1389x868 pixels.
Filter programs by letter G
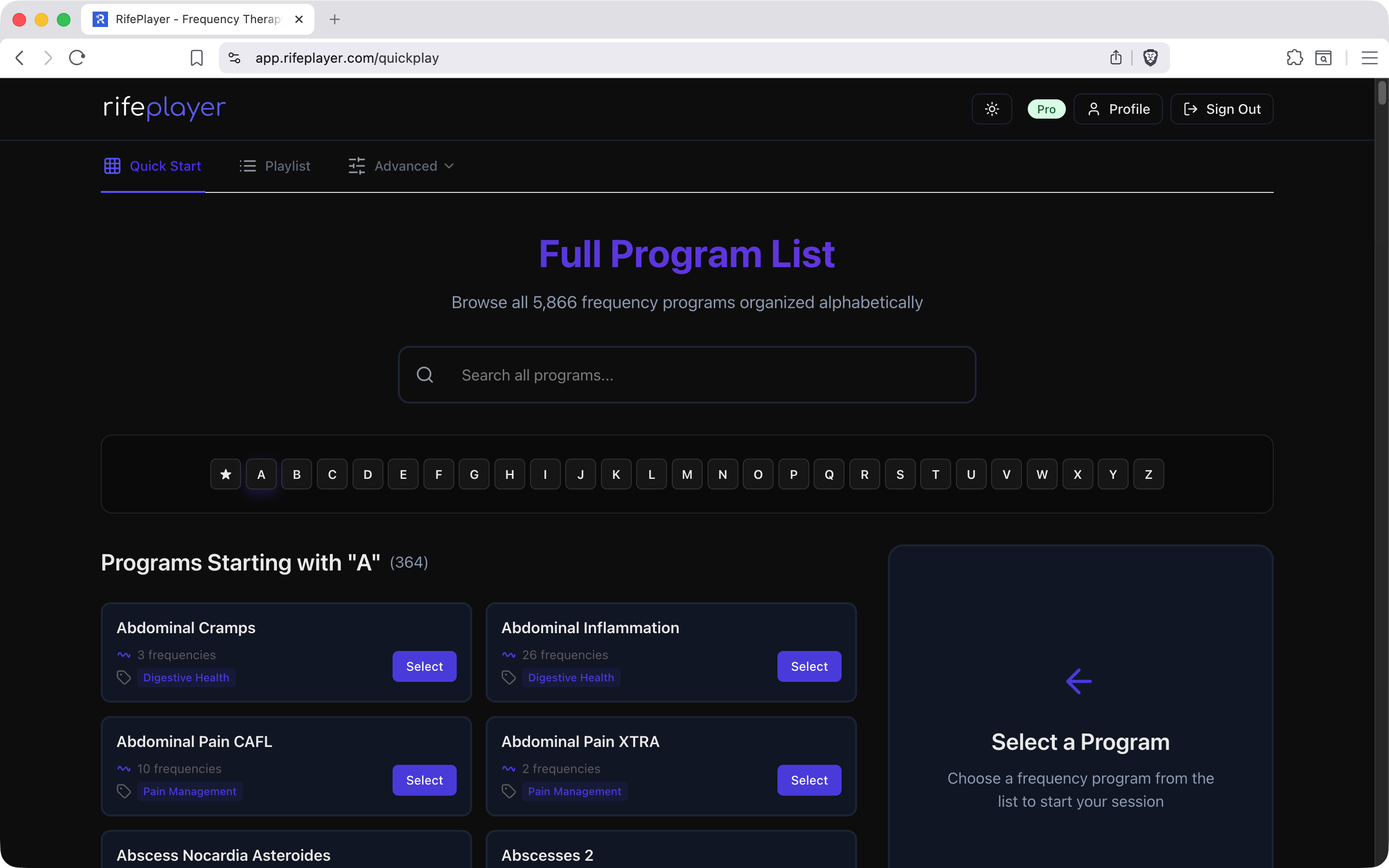[474, 474]
